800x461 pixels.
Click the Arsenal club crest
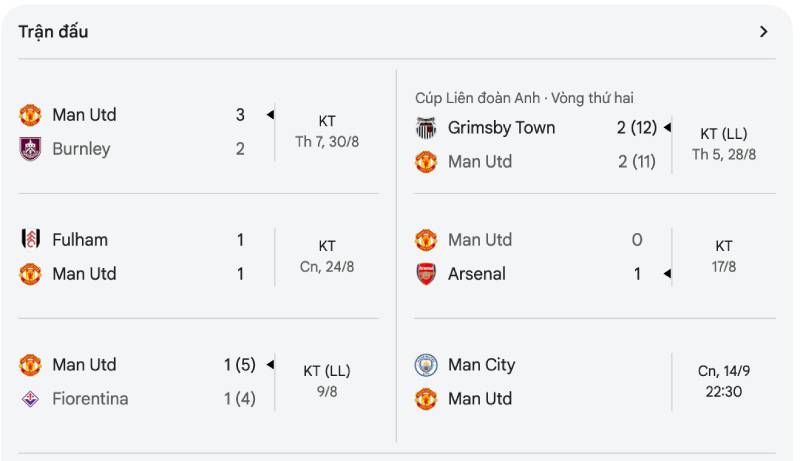click(x=427, y=274)
